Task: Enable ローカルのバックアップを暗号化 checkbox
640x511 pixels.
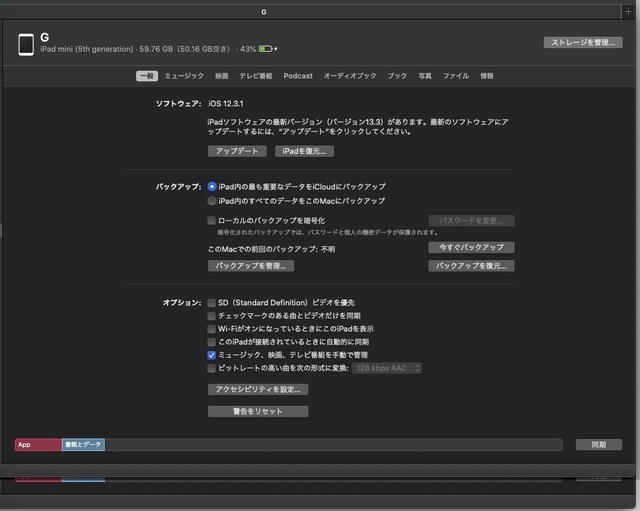Action: [211, 220]
